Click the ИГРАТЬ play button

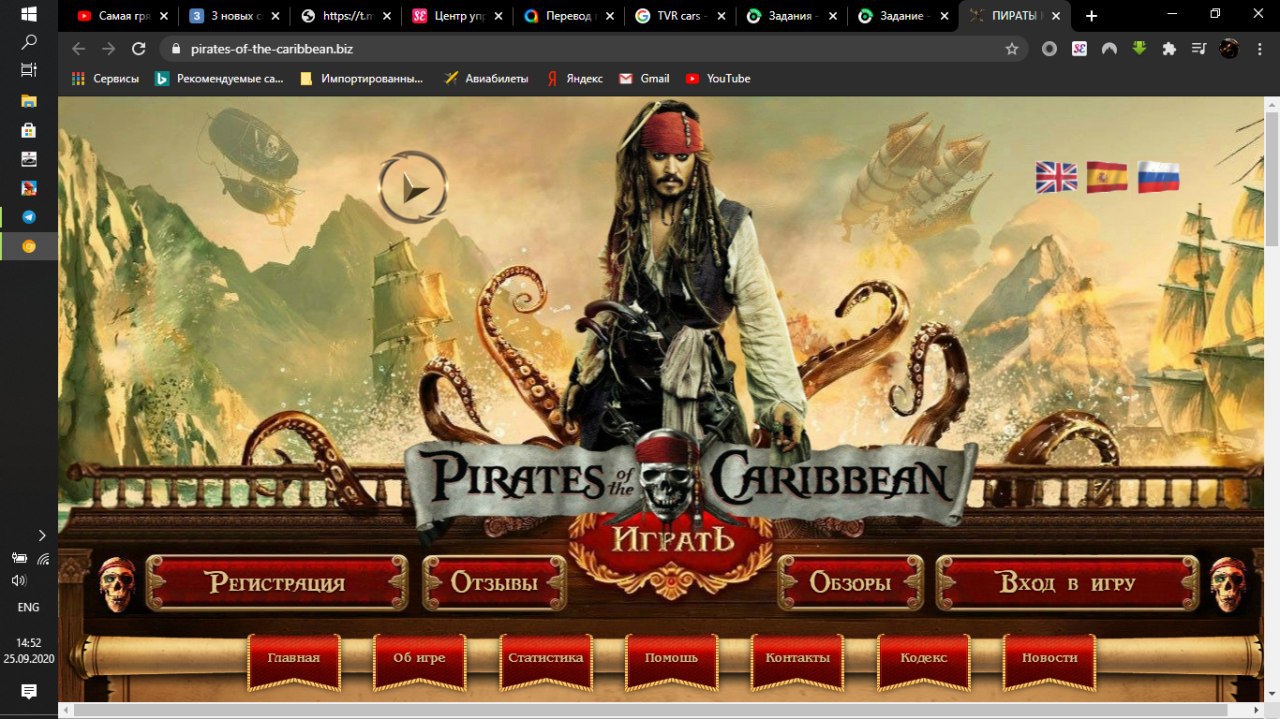[x=670, y=541]
